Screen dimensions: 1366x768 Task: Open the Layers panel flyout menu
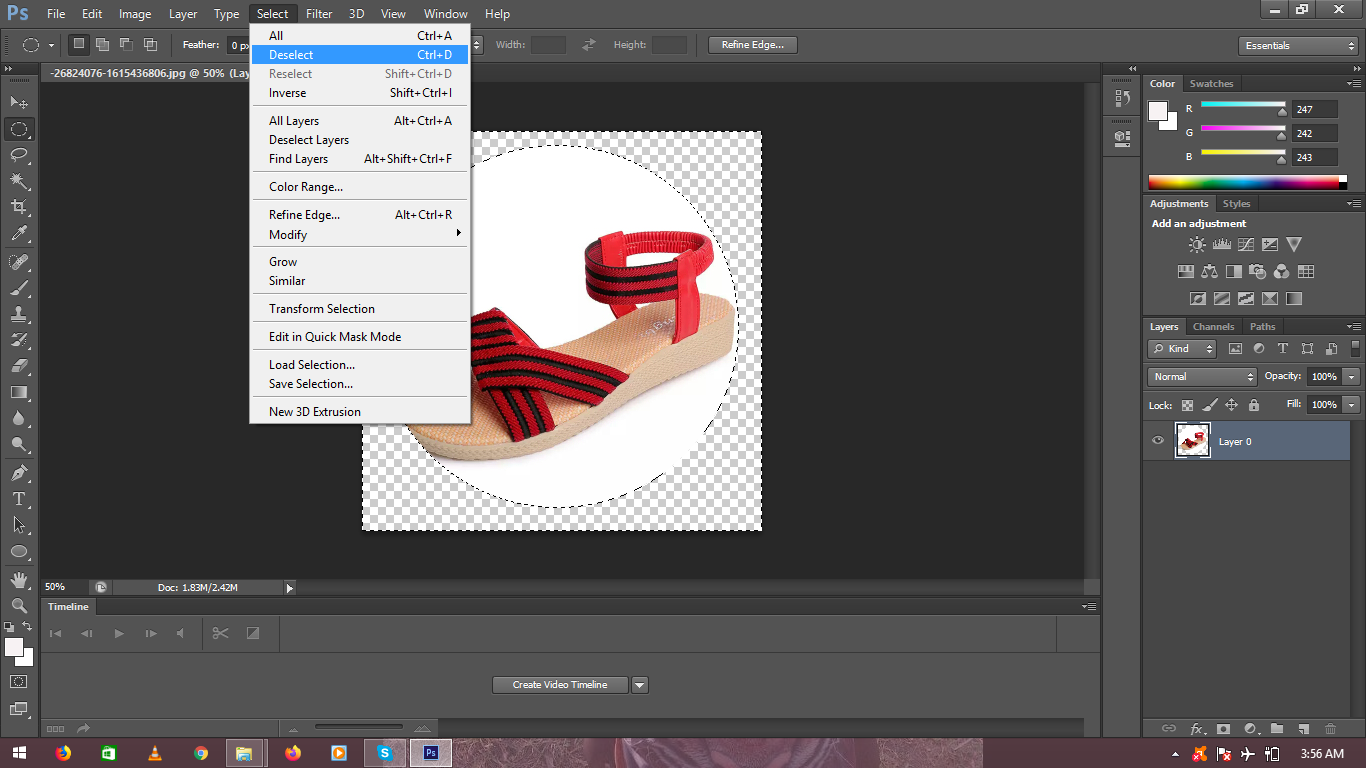pyautogui.click(x=1354, y=327)
